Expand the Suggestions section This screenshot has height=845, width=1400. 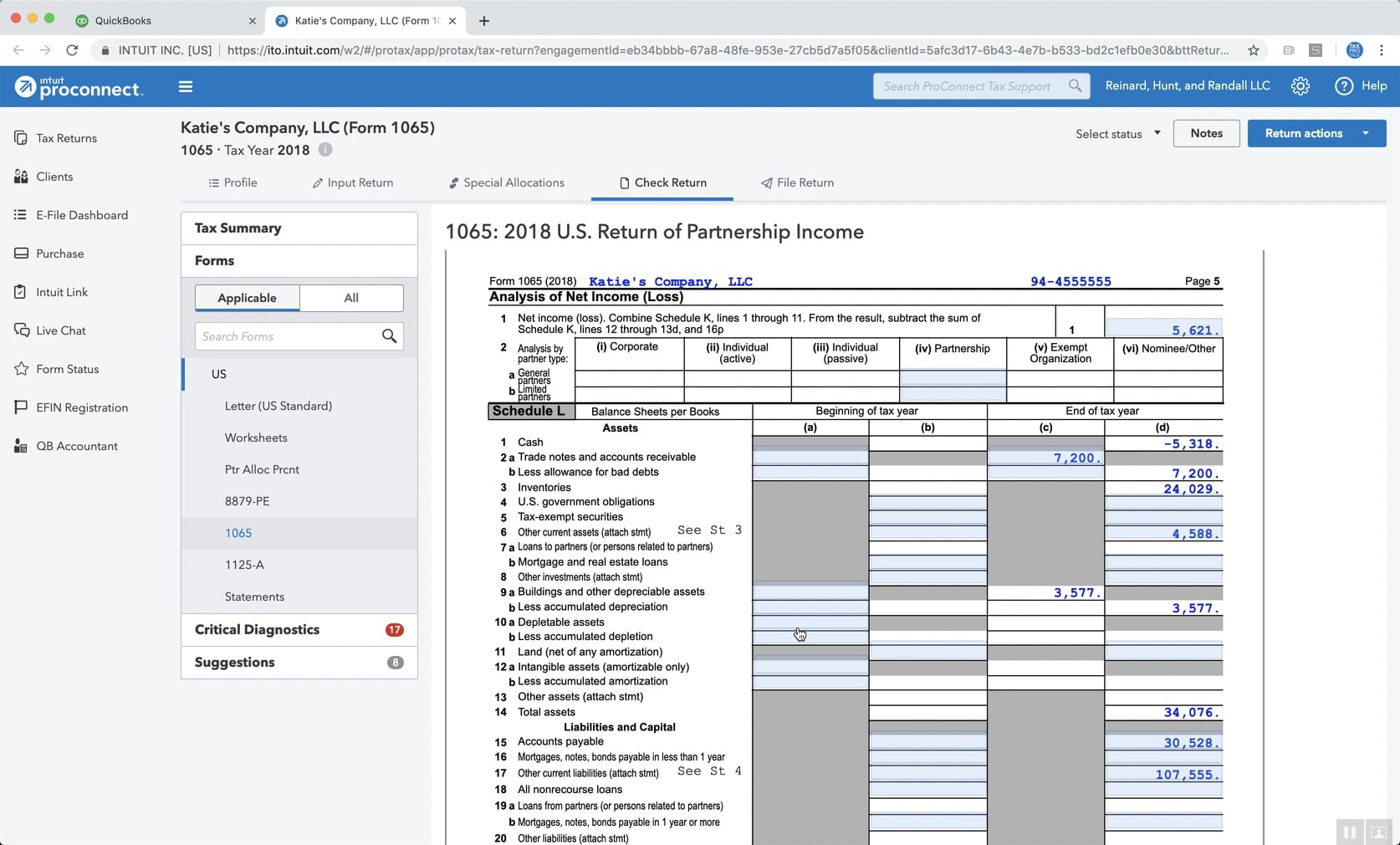(x=299, y=662)
